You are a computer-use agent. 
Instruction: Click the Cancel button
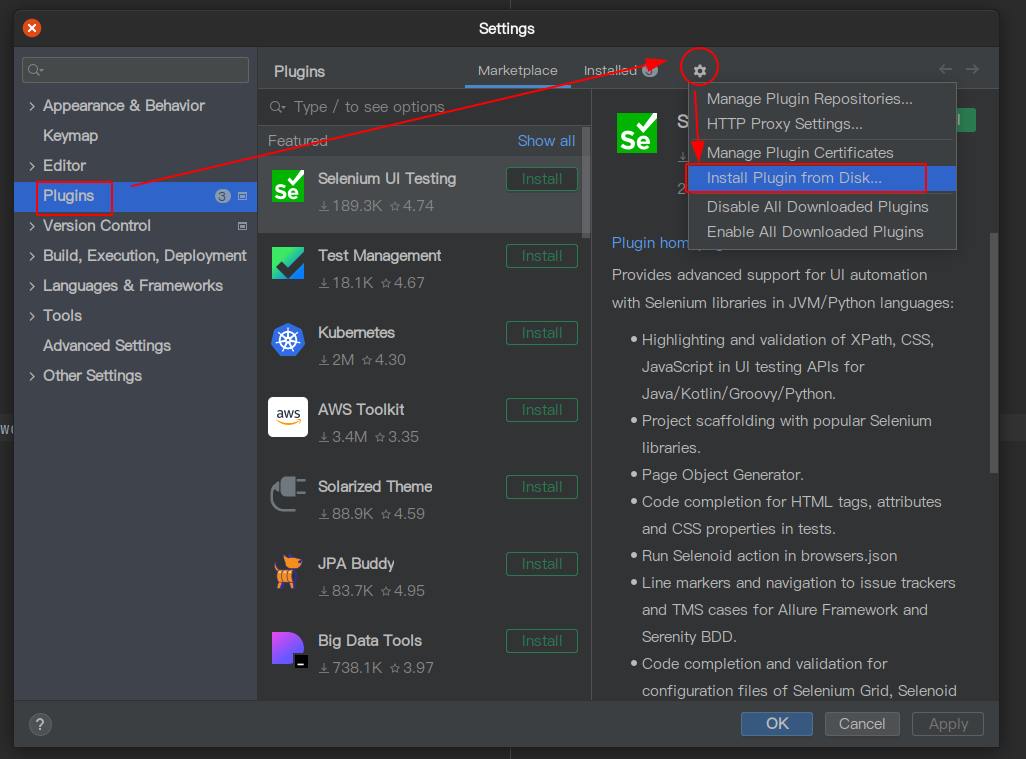[x=862, y=724]
